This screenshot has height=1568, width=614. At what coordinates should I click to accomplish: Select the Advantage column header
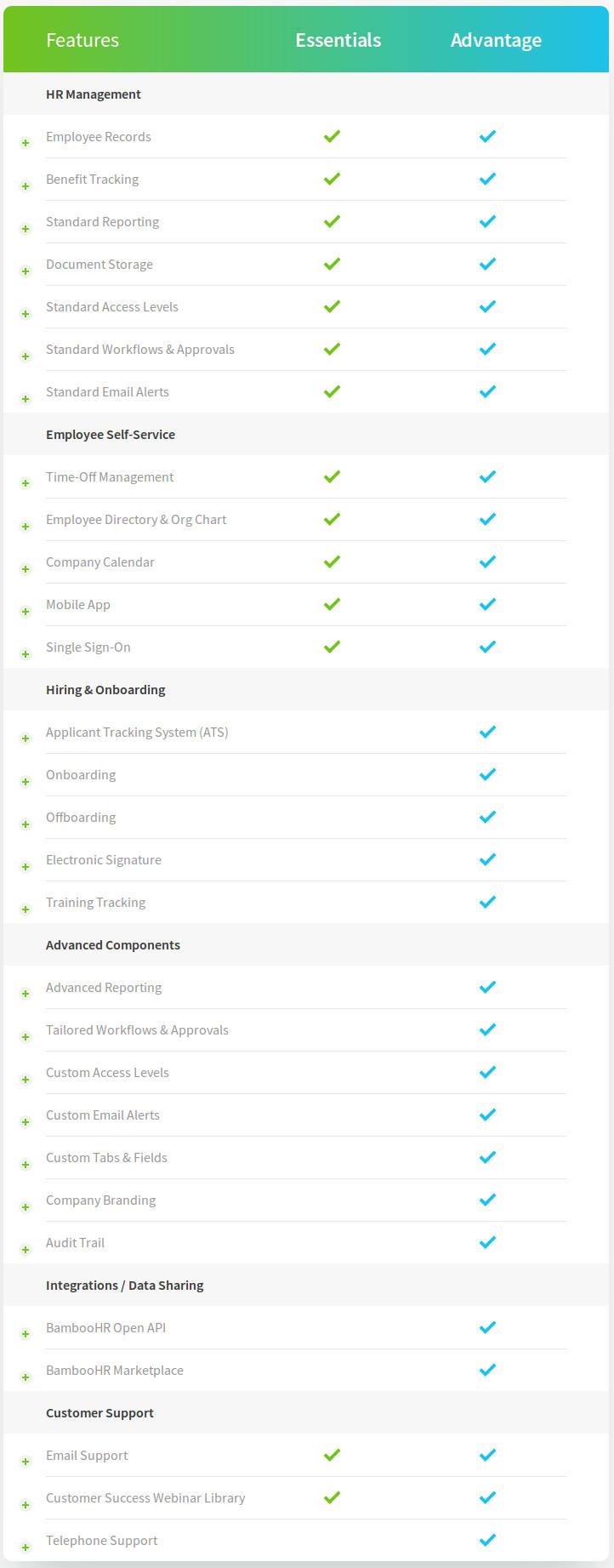click(x=497, y=39)
